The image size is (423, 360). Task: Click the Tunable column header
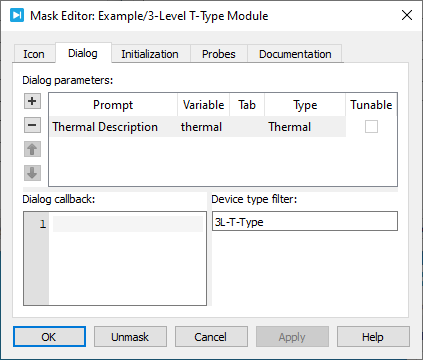coord(371,105)
